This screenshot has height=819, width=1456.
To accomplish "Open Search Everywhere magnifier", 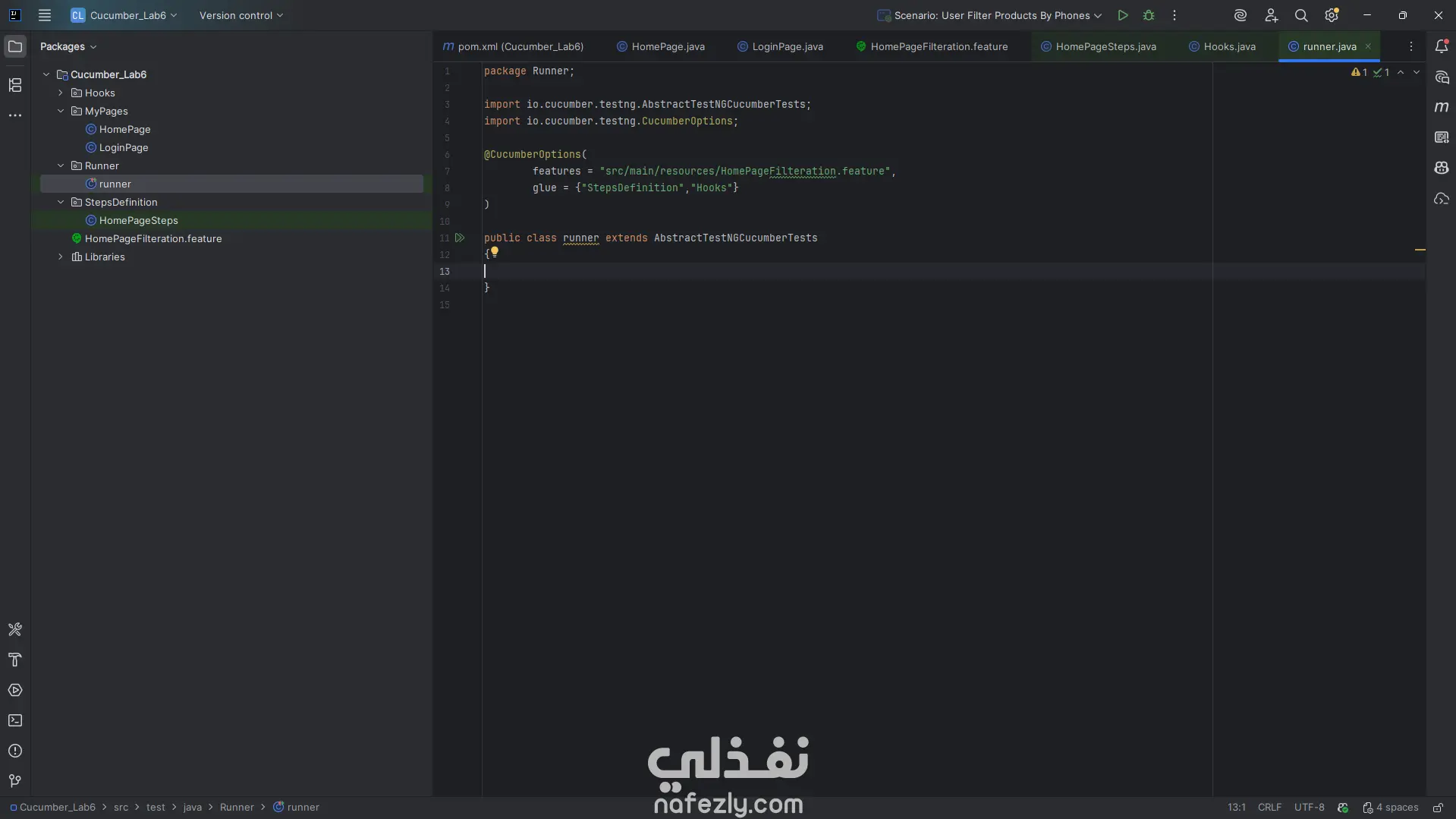I will point(1301,15).
